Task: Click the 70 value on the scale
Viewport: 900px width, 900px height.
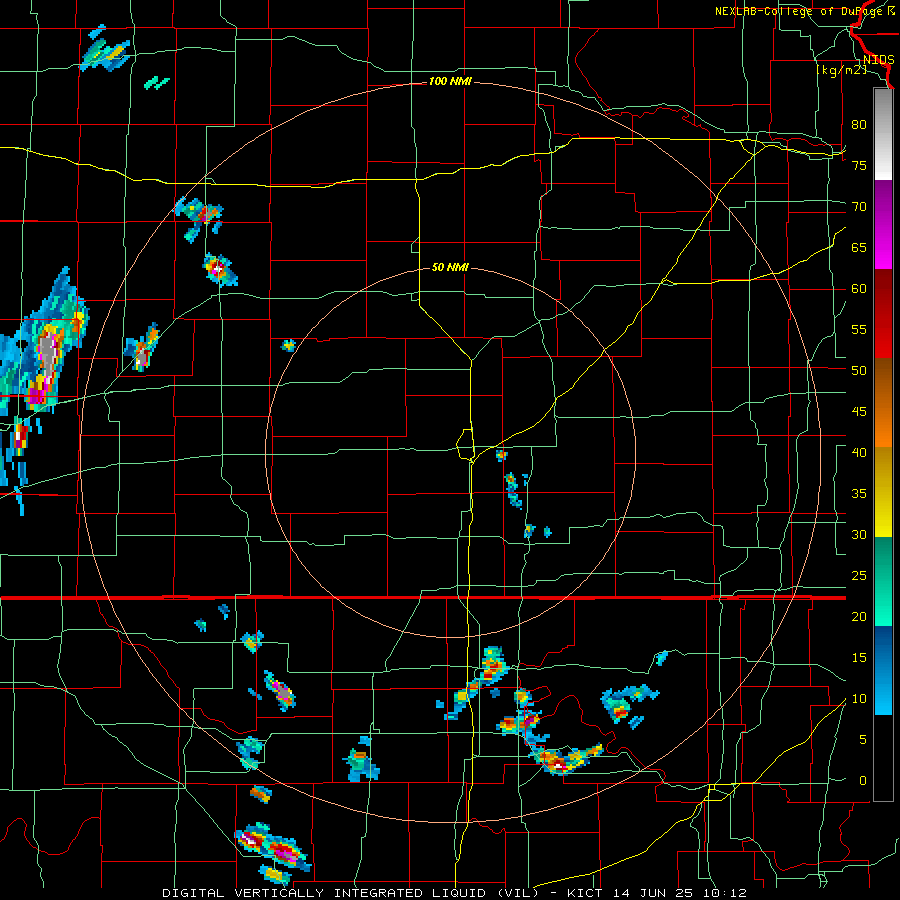Action: (859, 207)
